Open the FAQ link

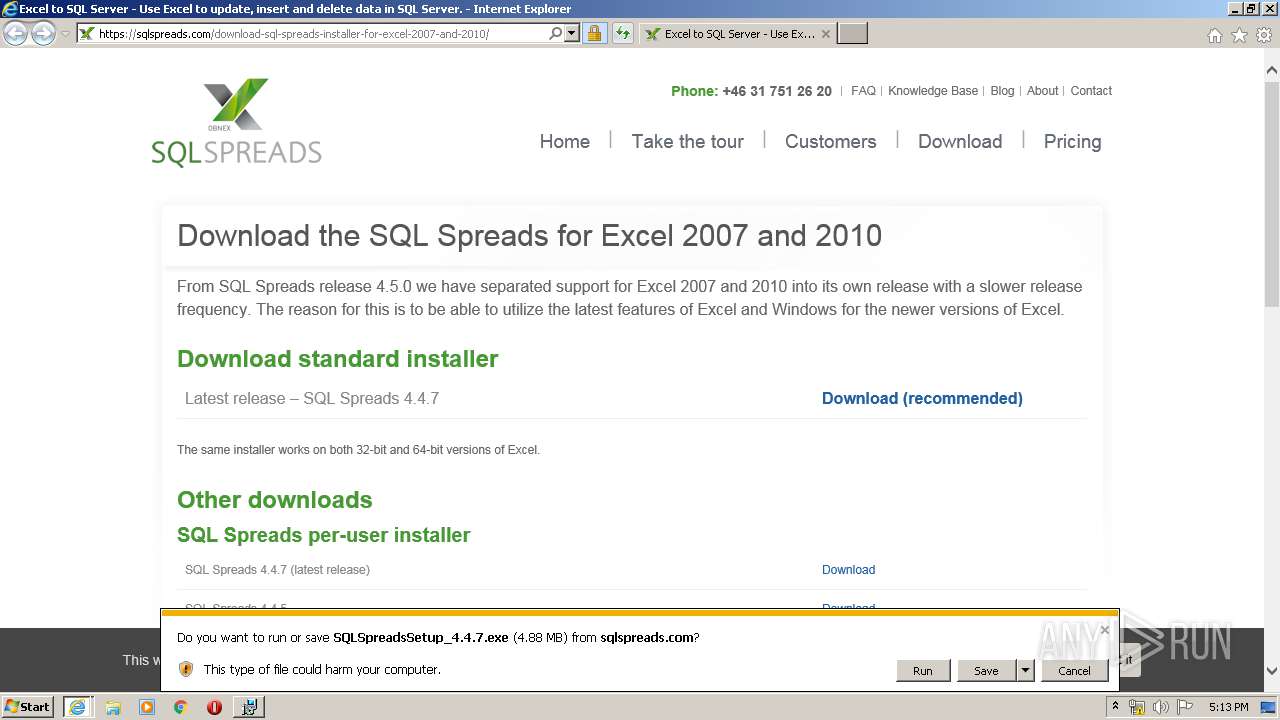[x=863, y=91]
